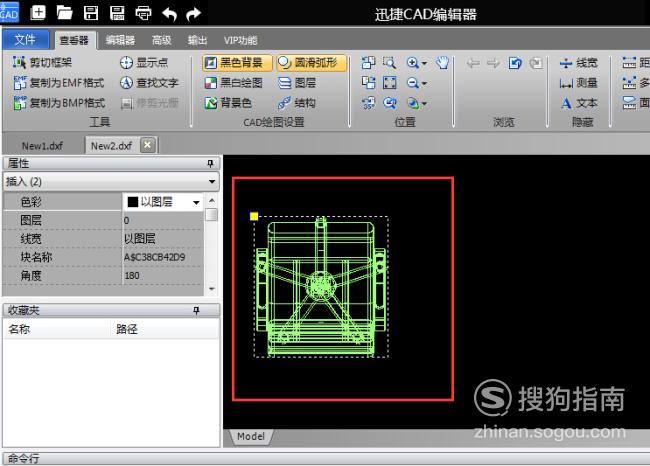Click the New file icon in title bar

coord(38,13)
